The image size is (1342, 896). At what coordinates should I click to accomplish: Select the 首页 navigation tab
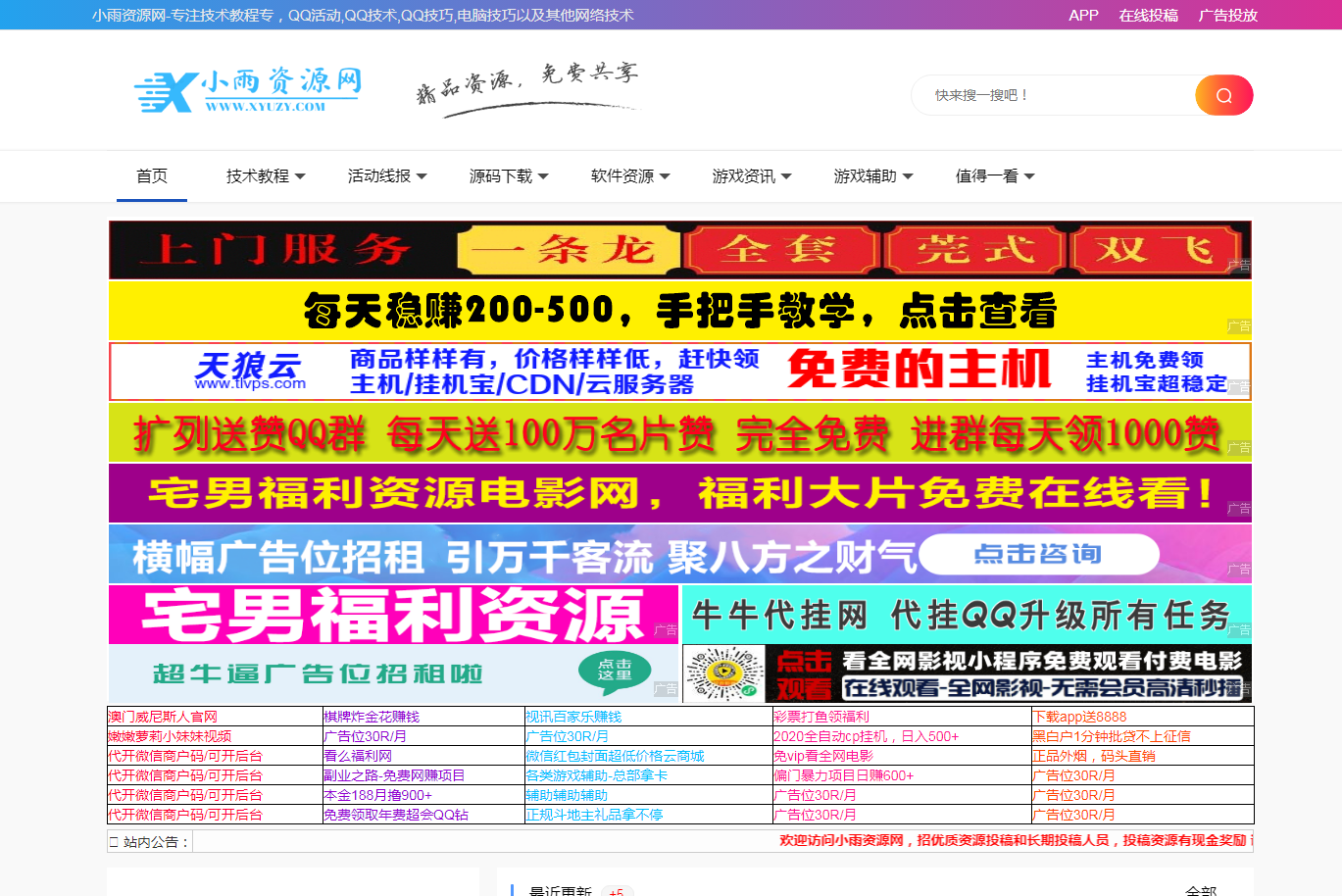152,176
